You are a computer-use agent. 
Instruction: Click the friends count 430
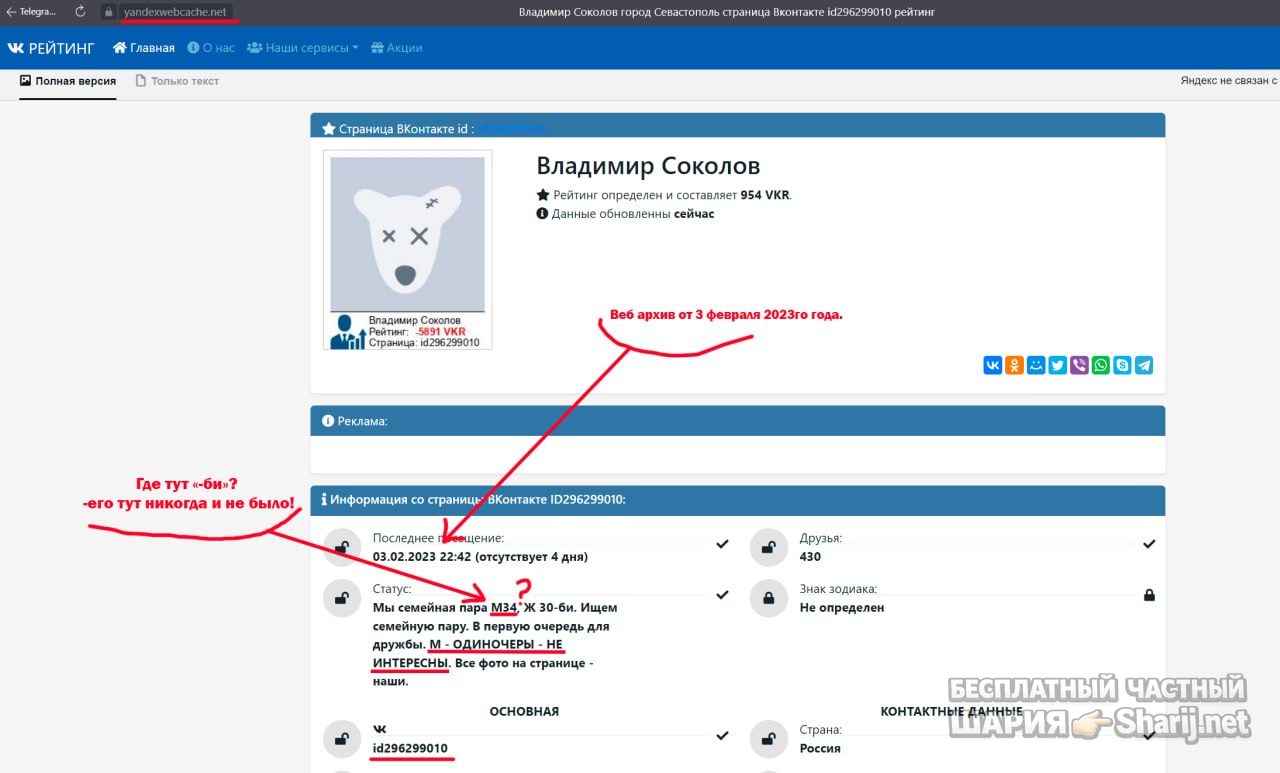[810, 557]
